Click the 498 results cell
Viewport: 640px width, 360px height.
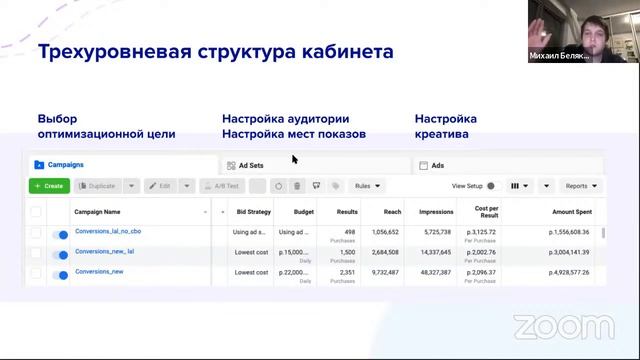[350, 232]
